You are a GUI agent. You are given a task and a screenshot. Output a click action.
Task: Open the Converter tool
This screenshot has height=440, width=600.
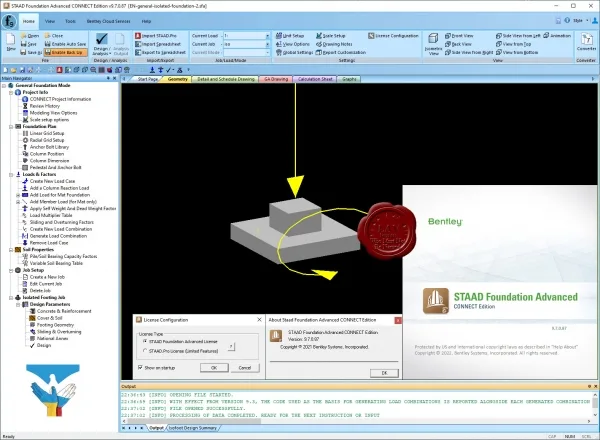click(586, 42)
